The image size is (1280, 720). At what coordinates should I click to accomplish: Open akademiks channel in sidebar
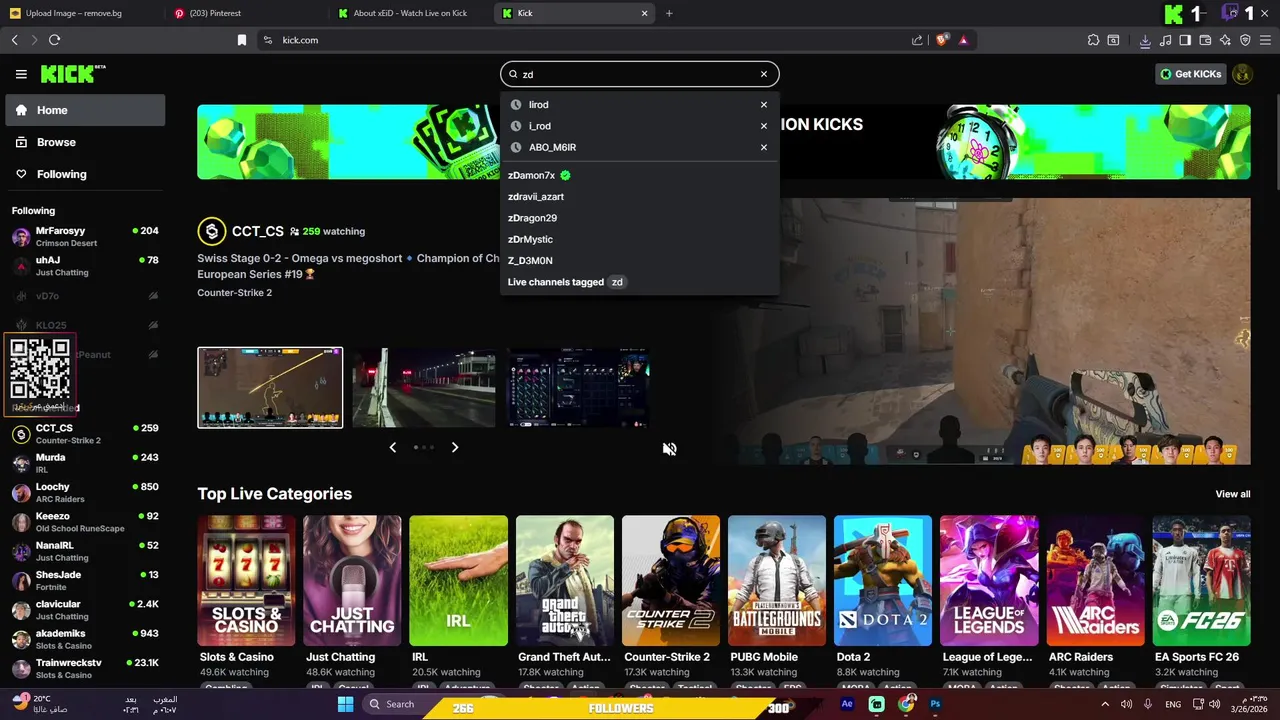click(x=85, y=639)
